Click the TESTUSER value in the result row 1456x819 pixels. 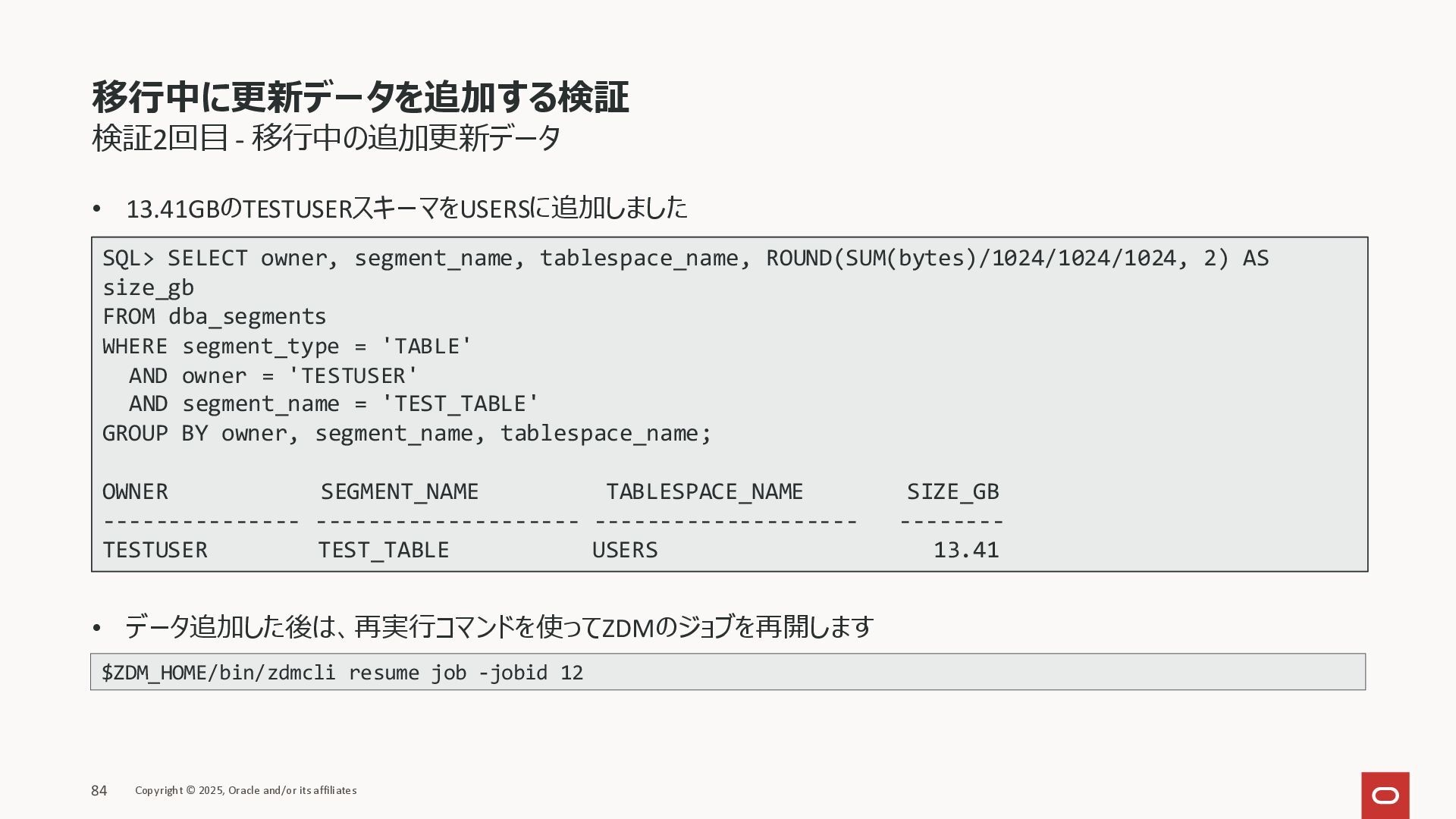(x=155, y=550)
